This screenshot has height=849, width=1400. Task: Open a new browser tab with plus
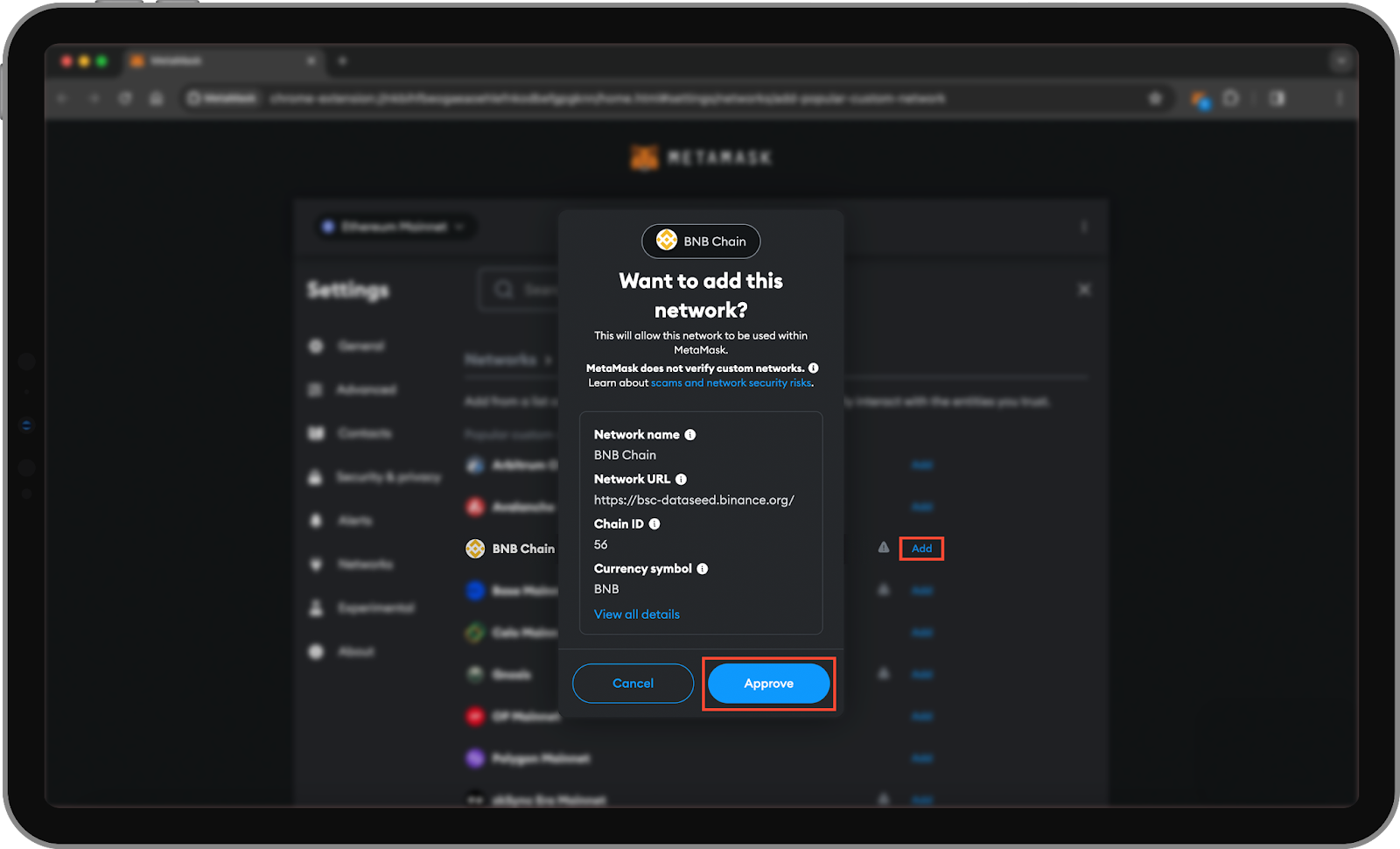point(342,60)
